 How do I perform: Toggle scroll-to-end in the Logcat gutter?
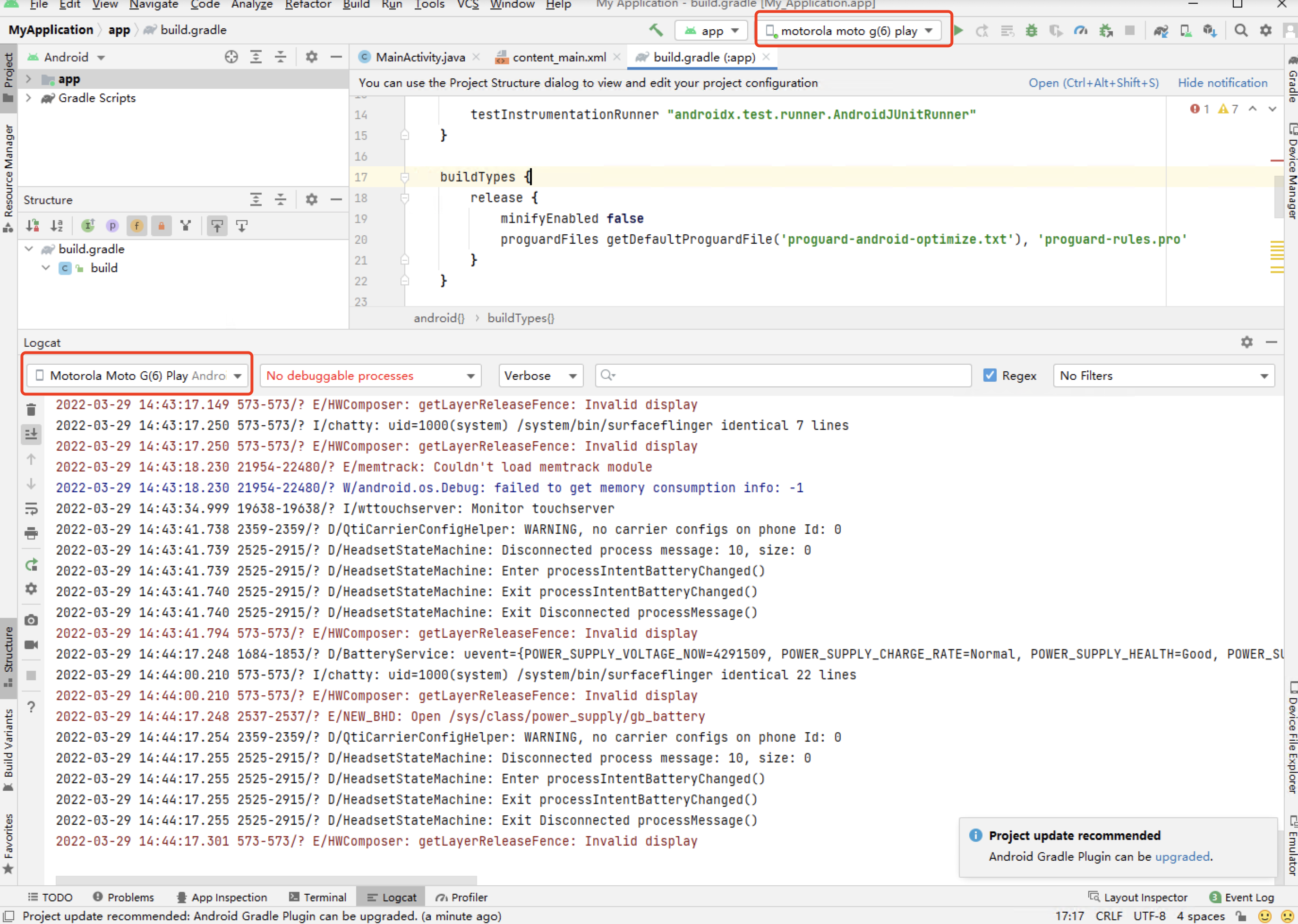[x=31, y=434]
